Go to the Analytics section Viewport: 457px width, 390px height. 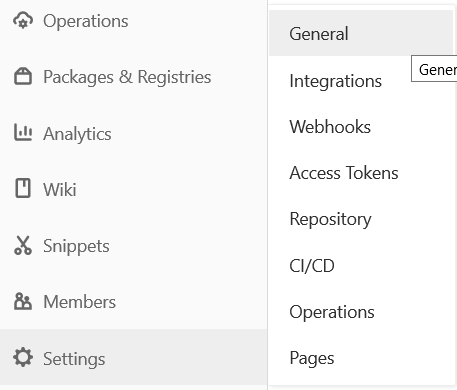pos(133,133)
